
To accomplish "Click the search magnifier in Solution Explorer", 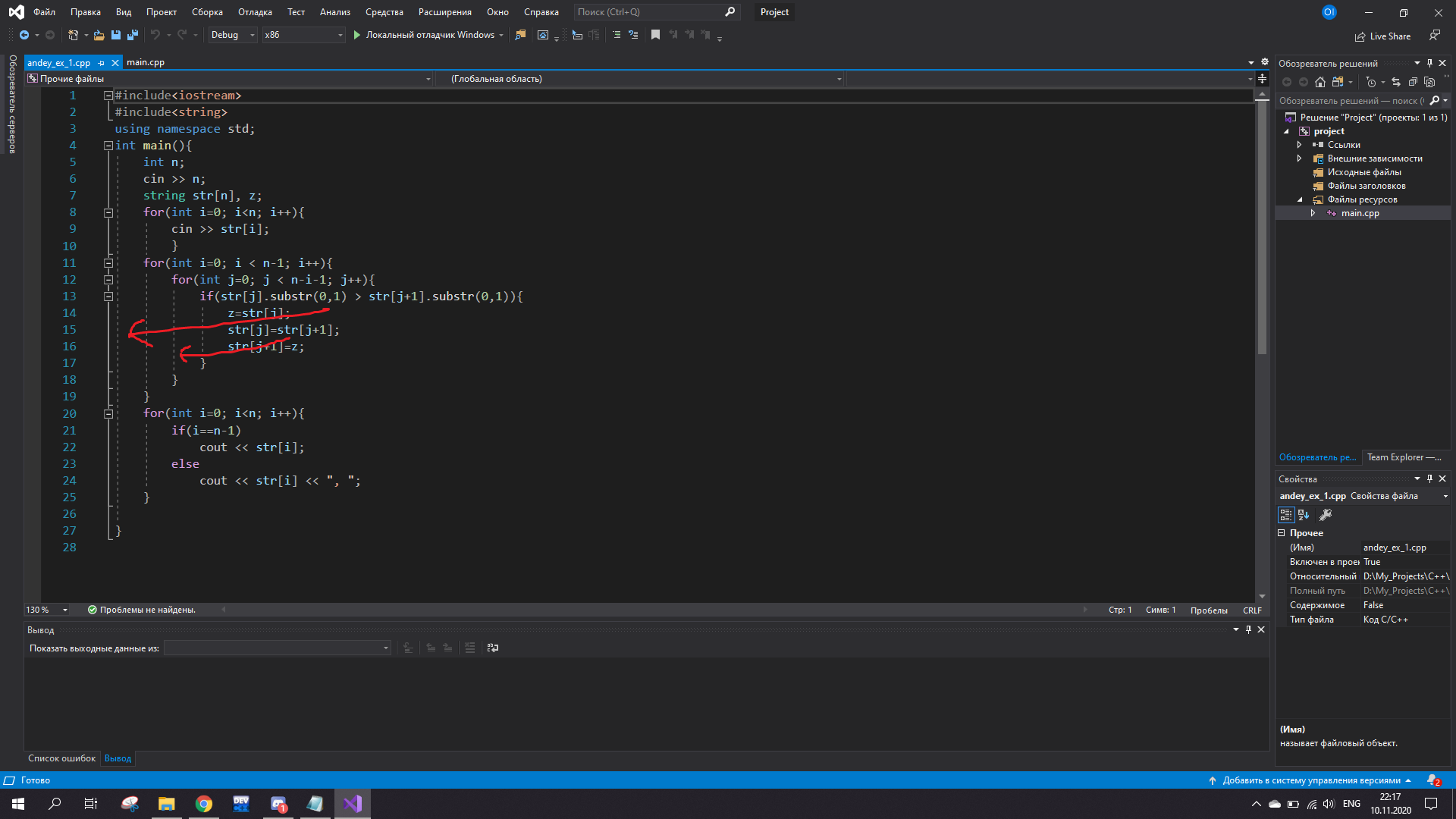I will click(1435, 100).
